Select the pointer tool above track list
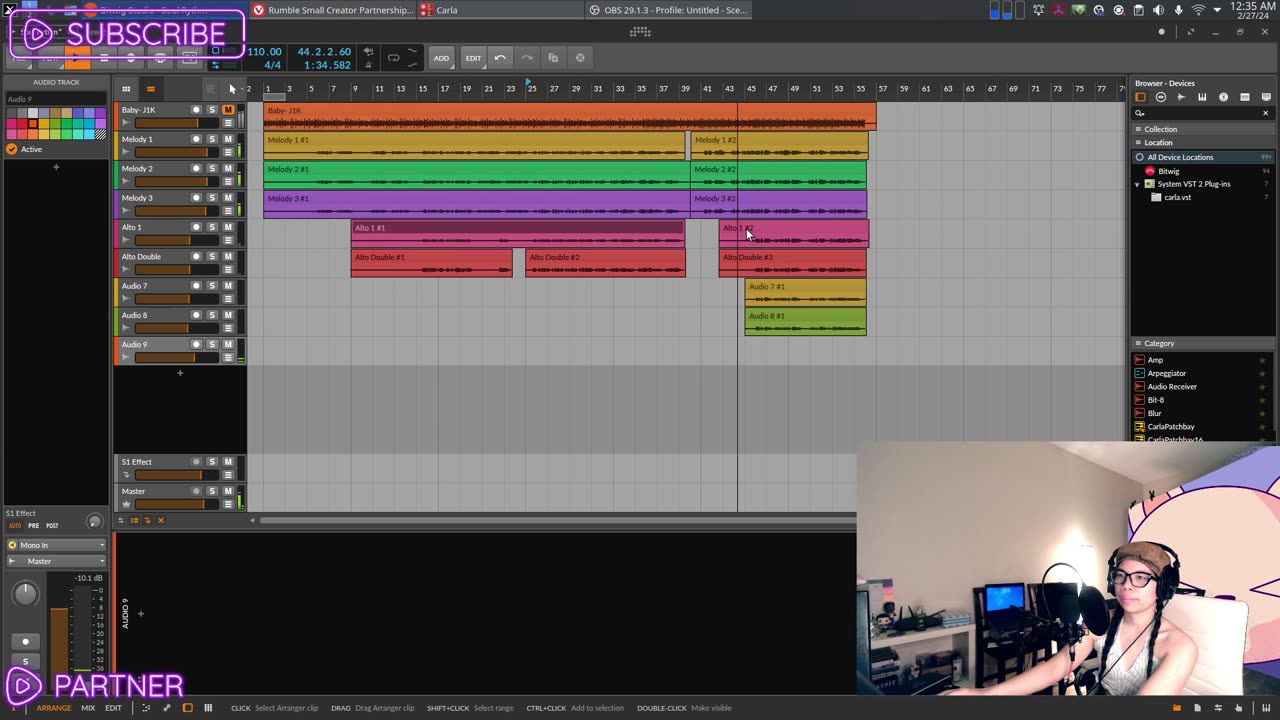Image resolution: width=1280 pixels, height=720 pixels. (232, 89)
